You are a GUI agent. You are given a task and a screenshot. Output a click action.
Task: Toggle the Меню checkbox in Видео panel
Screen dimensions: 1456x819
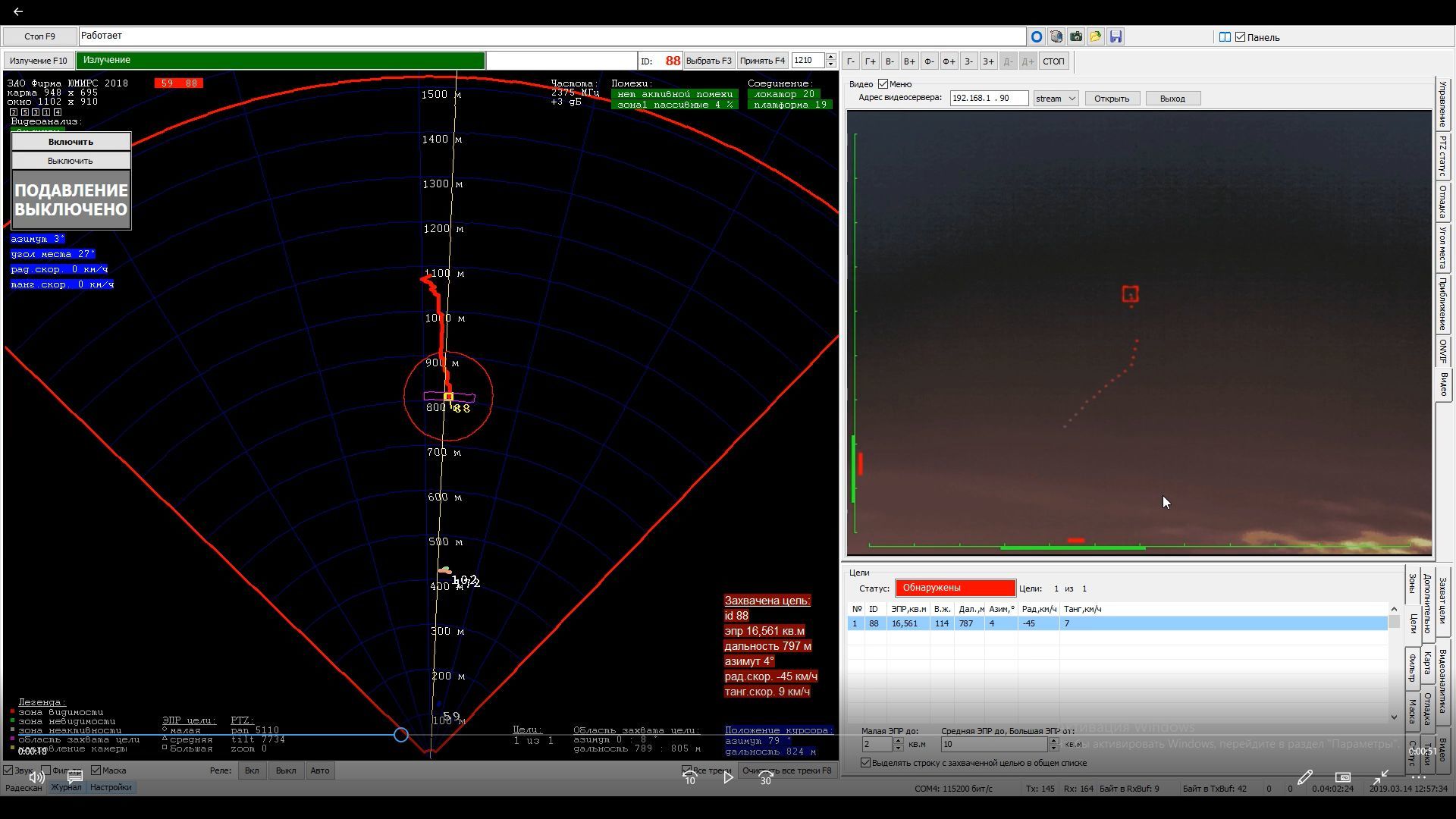click(x=883, y=84)
